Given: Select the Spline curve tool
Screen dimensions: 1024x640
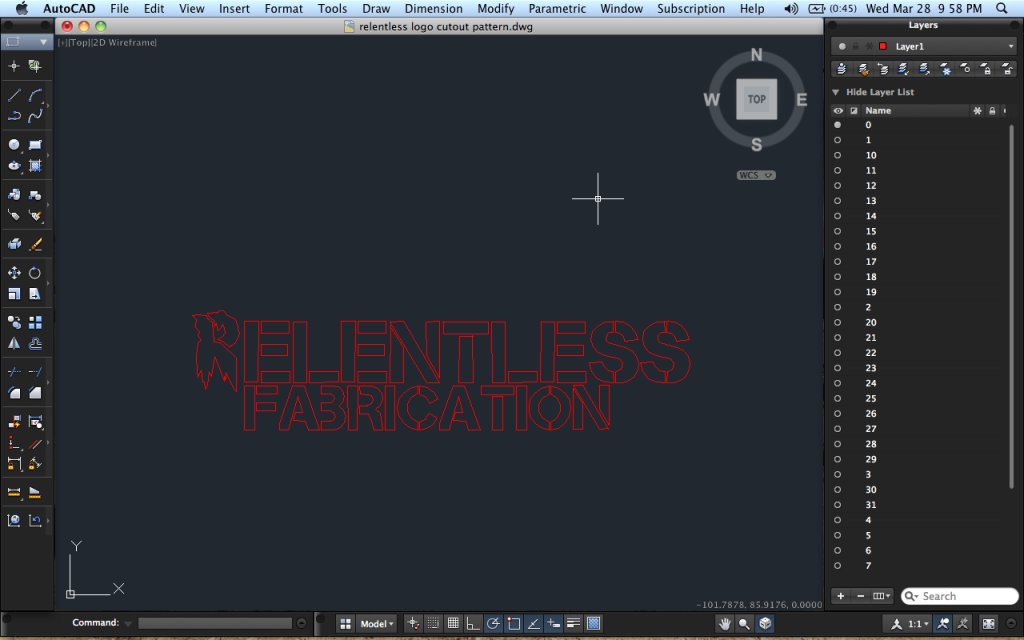Looking at the screenshot, I should pyautogui.click(x=35, y=116).
